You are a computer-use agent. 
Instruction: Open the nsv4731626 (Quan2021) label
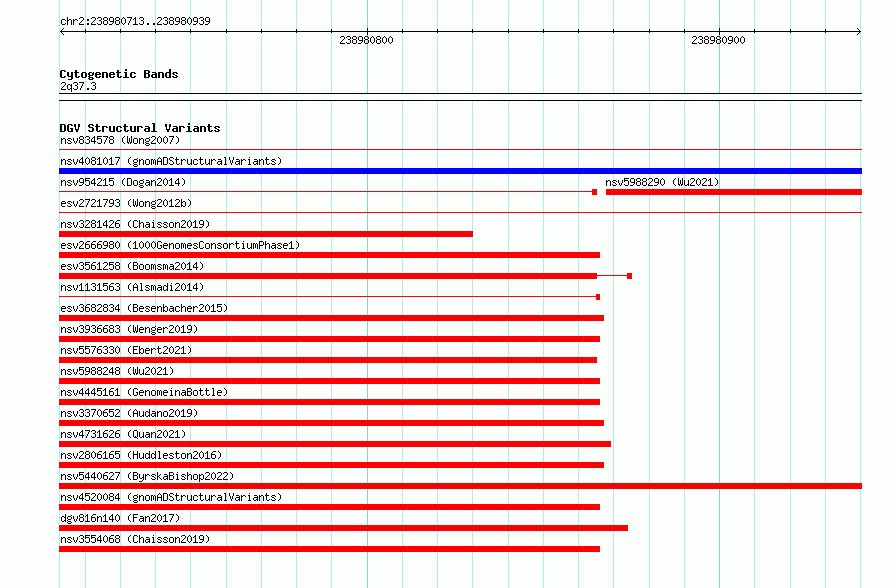pyautogui.click(x=123, y=434)
